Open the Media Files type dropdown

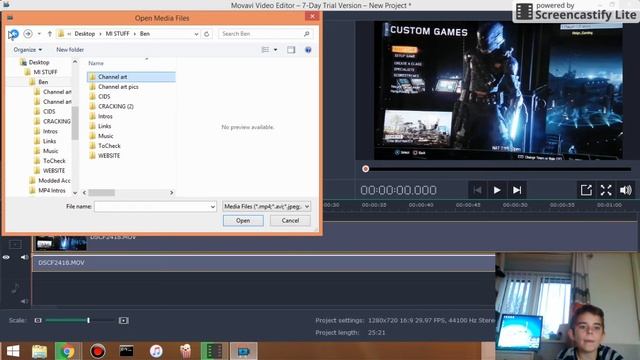point(267,207)
